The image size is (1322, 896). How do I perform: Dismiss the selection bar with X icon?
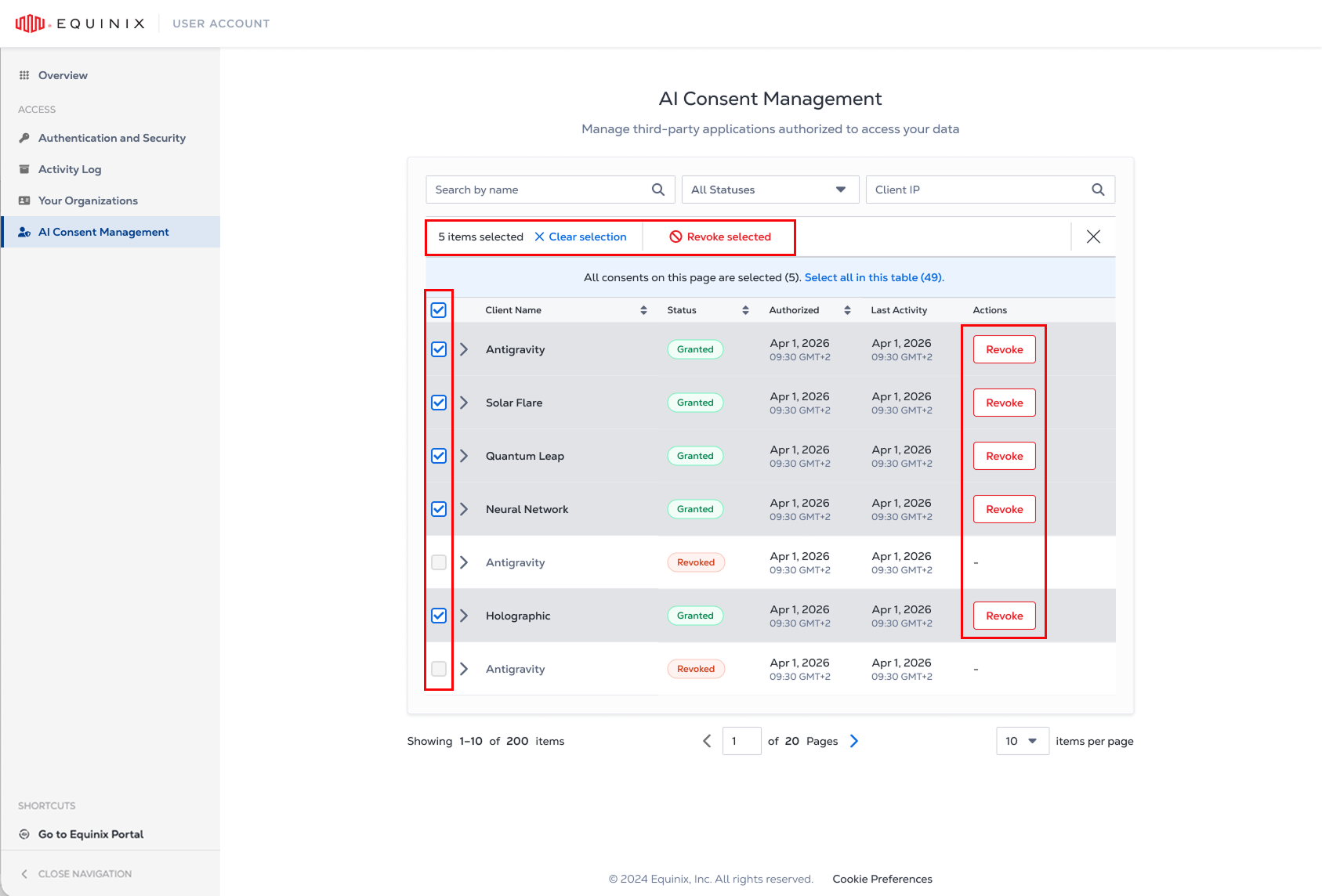click(x=1093, y=237)
